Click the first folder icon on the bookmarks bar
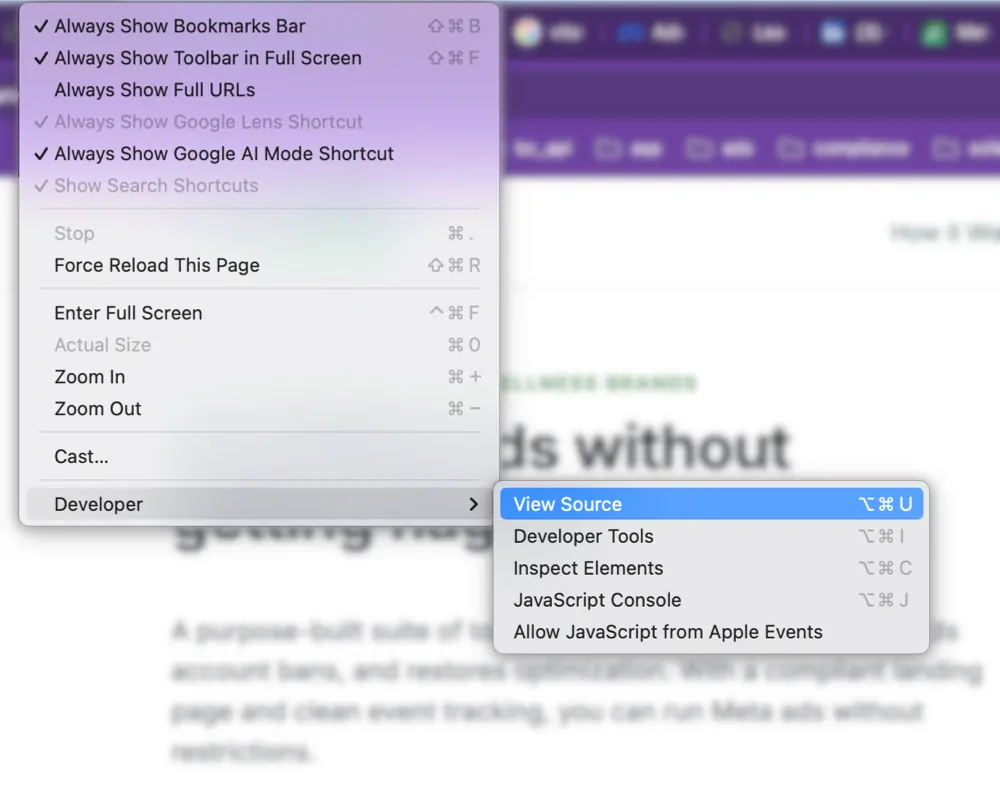The height and width of the screenshot is (800, 1000). coord(607,147)
